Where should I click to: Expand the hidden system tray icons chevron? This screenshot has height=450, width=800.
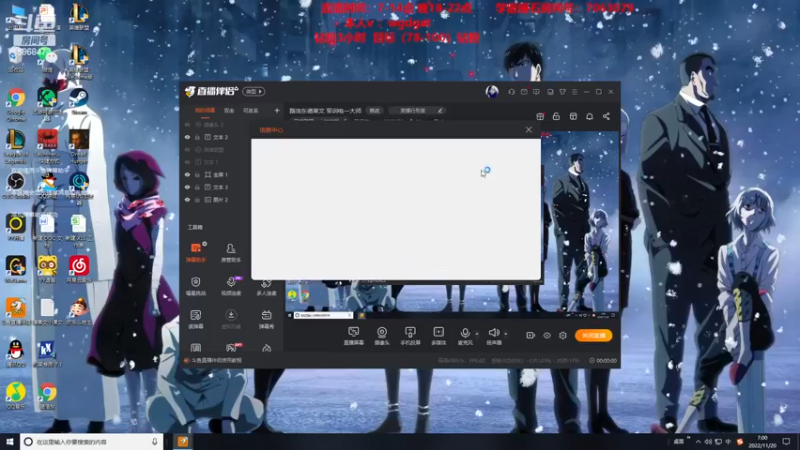(698, 441)
